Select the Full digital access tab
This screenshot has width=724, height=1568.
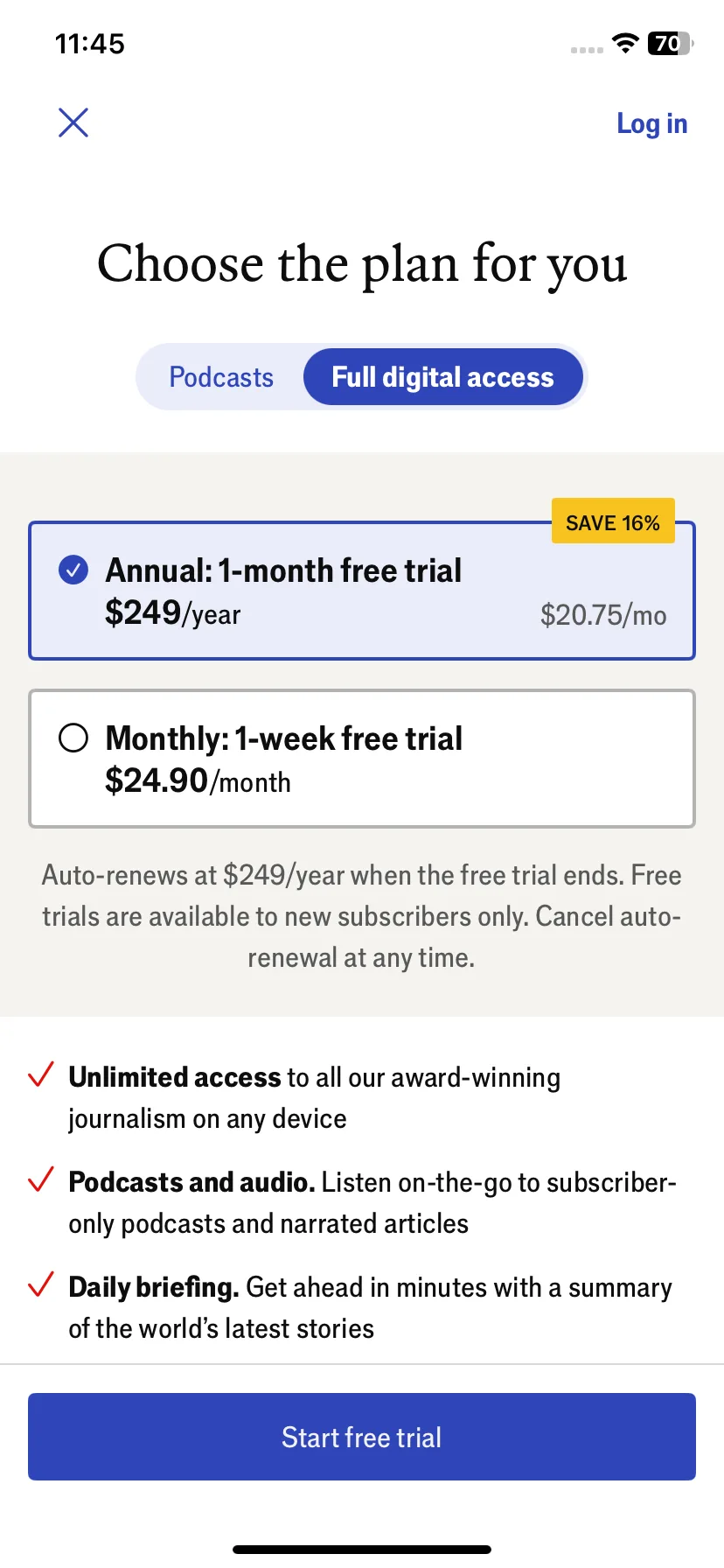tap(442, 377)
